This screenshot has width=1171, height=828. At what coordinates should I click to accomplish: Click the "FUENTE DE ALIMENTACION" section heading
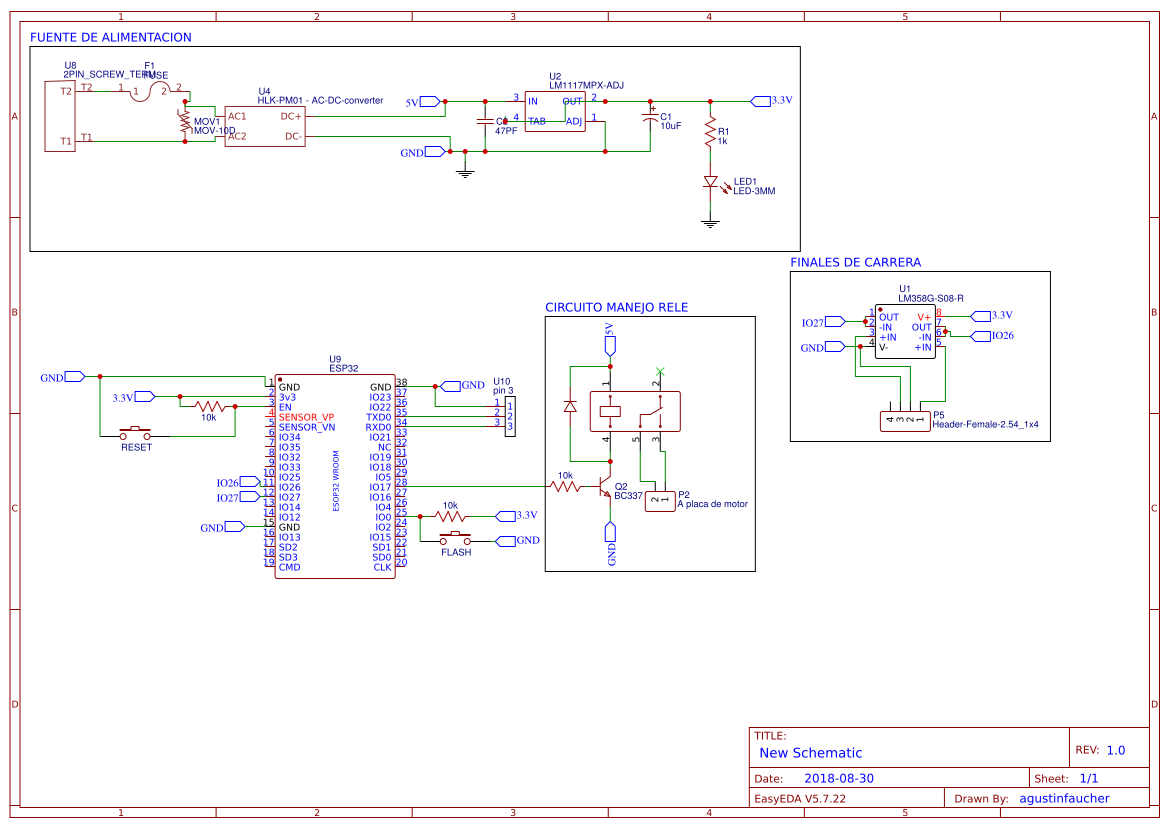(111, 38)
